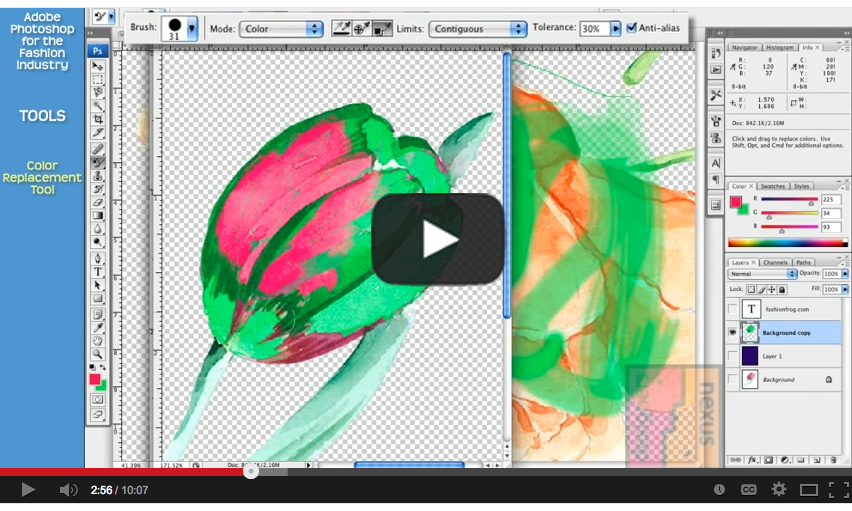
Task: Toggle the Anti-alias checkbox
Action: tap(631, 28)
